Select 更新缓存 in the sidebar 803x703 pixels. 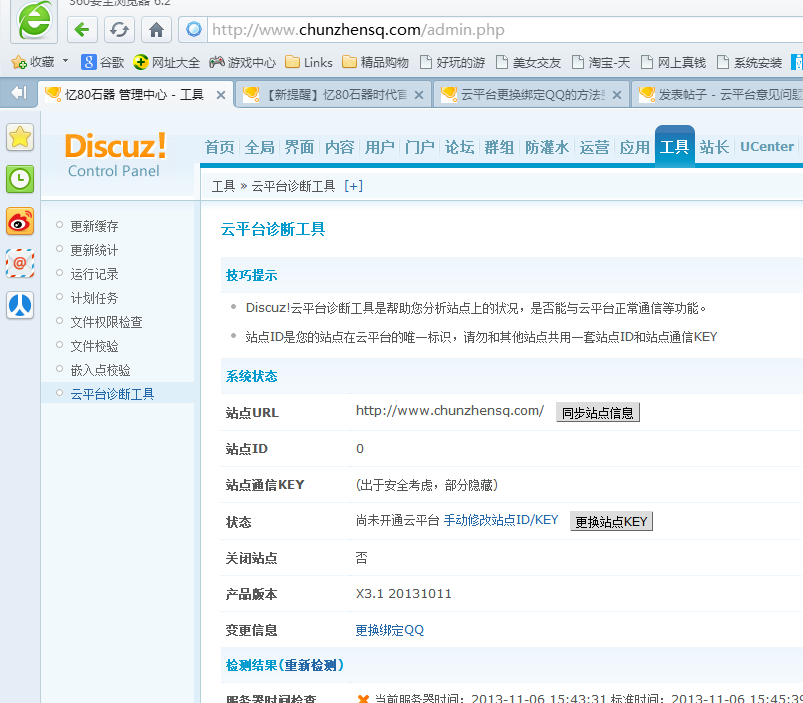tap(94, 226)
